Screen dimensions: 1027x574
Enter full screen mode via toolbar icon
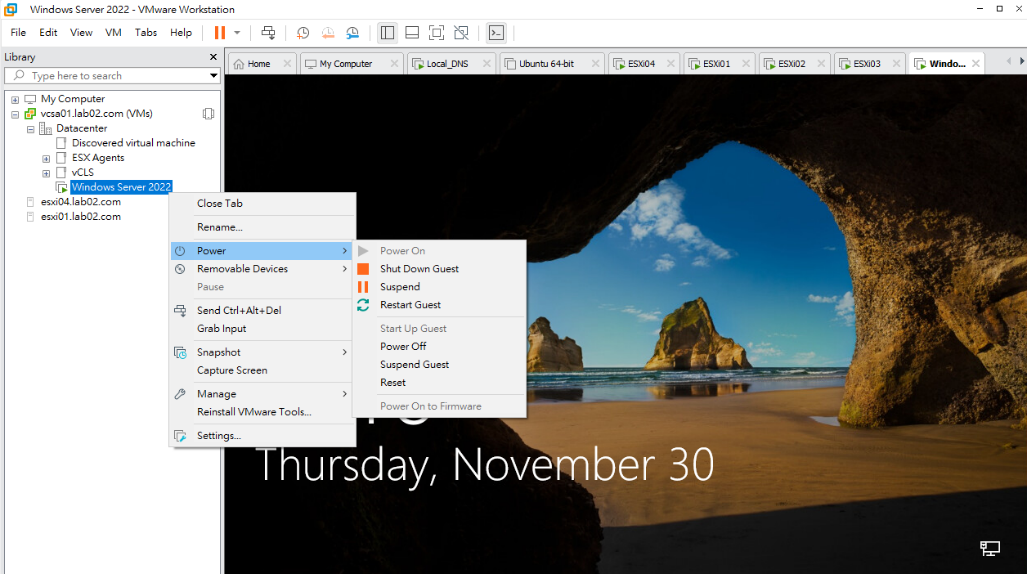coord(436,33)
